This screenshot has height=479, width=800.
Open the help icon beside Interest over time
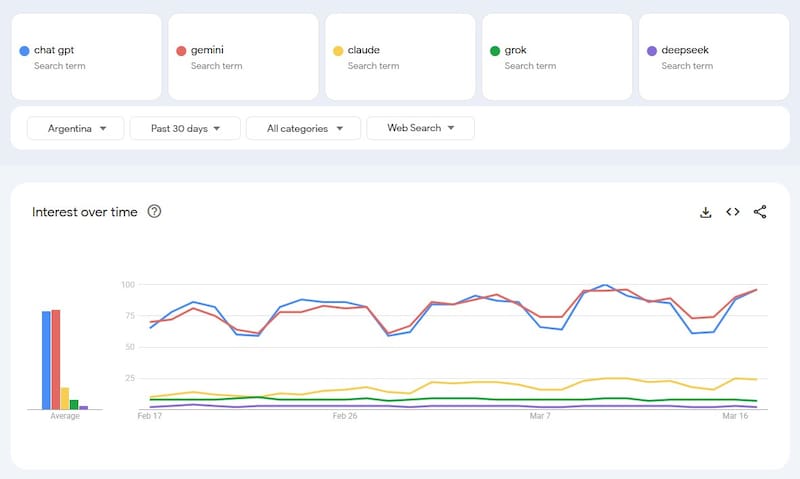point(154,212)
